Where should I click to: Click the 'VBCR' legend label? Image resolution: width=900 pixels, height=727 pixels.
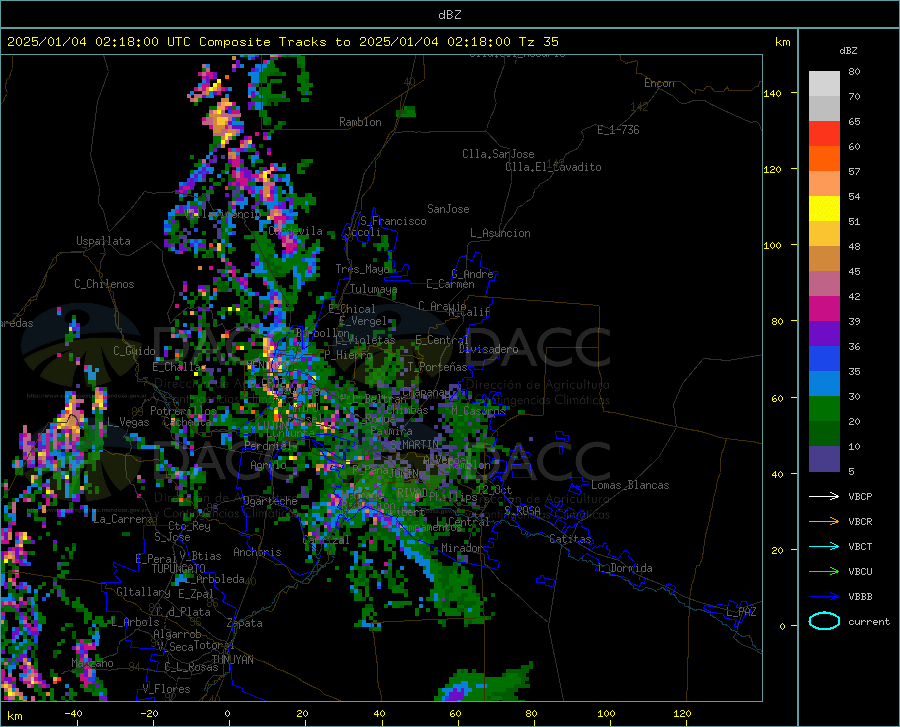pyautogui.click(x=860, y=521)
